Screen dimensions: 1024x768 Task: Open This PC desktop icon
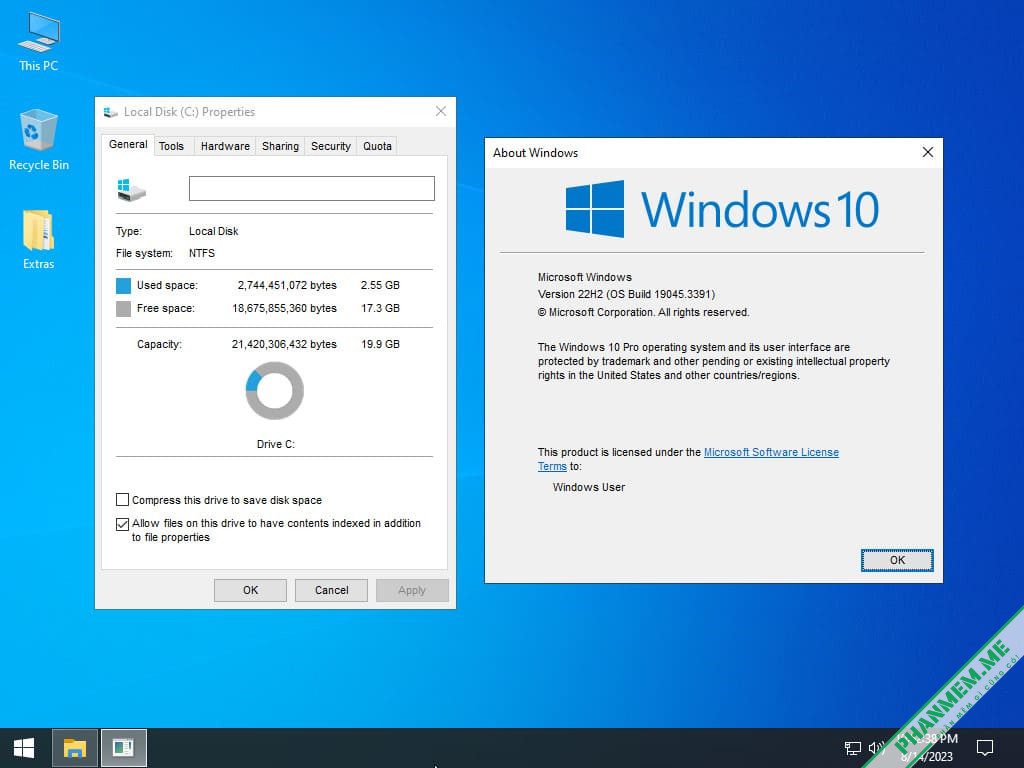coord(39,42)
